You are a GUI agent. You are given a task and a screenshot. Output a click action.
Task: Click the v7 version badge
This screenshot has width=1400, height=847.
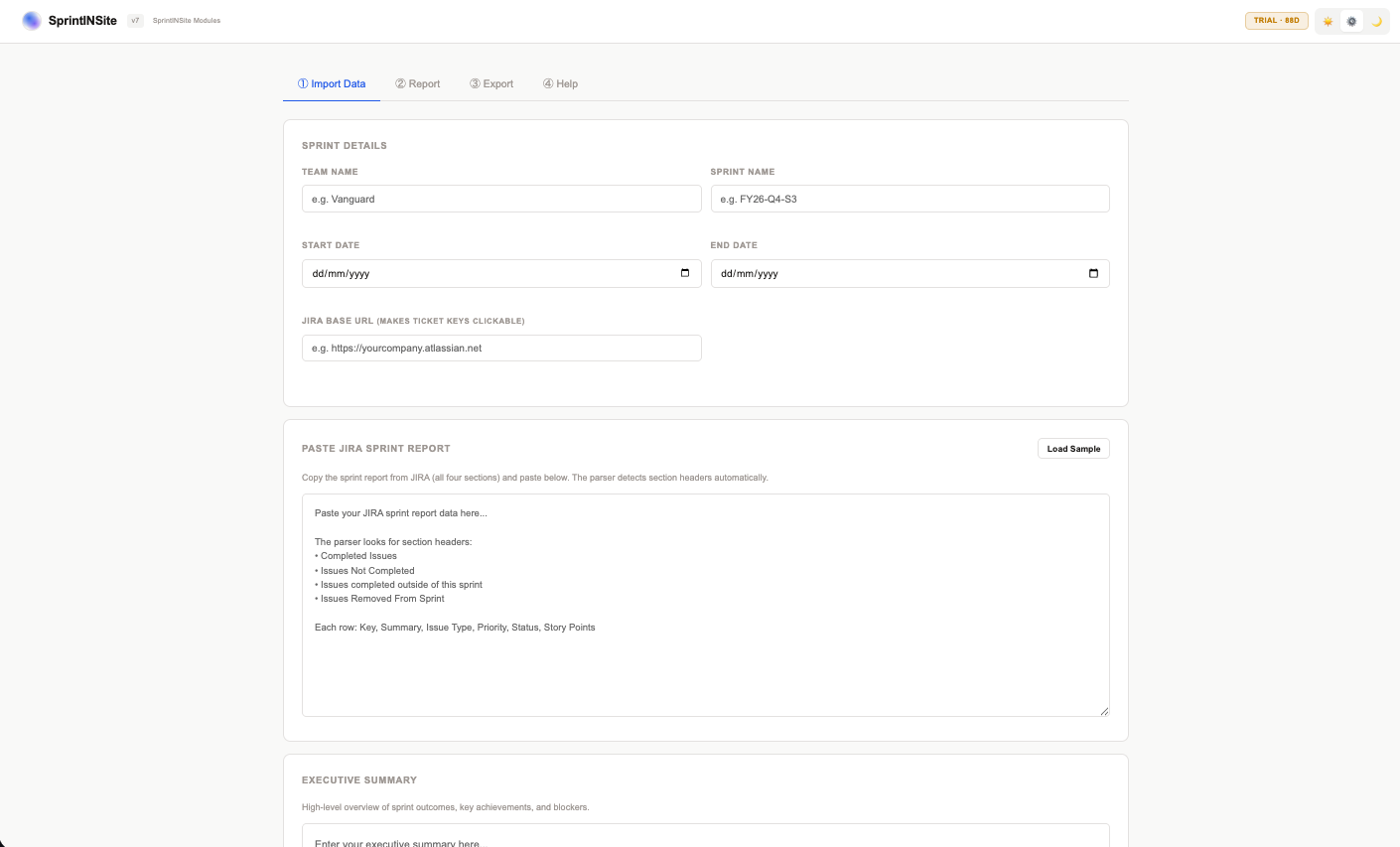135,20
